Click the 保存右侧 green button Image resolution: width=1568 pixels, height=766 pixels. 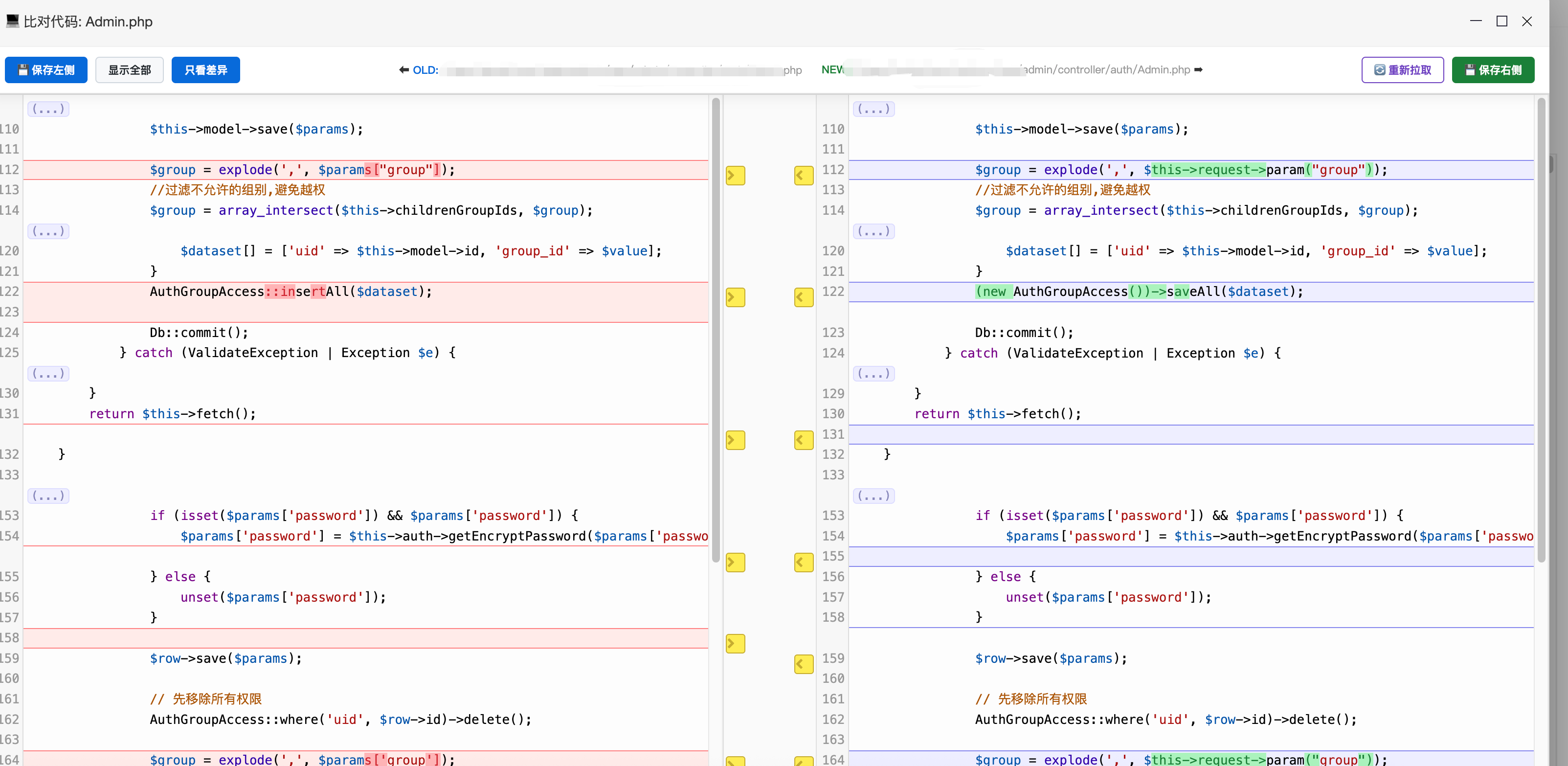point(1493,70)
